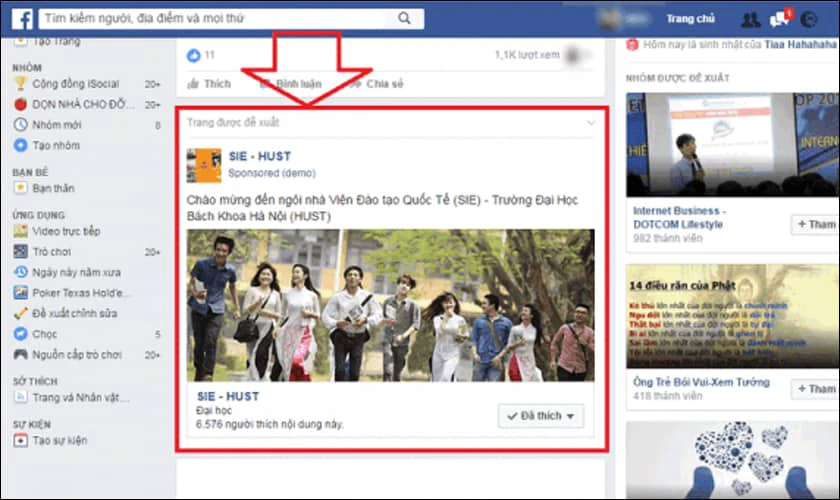Viewport: 840px width, 500px height.
Task: Click Trang chủ in top bar
Action: tap(690, 19)
